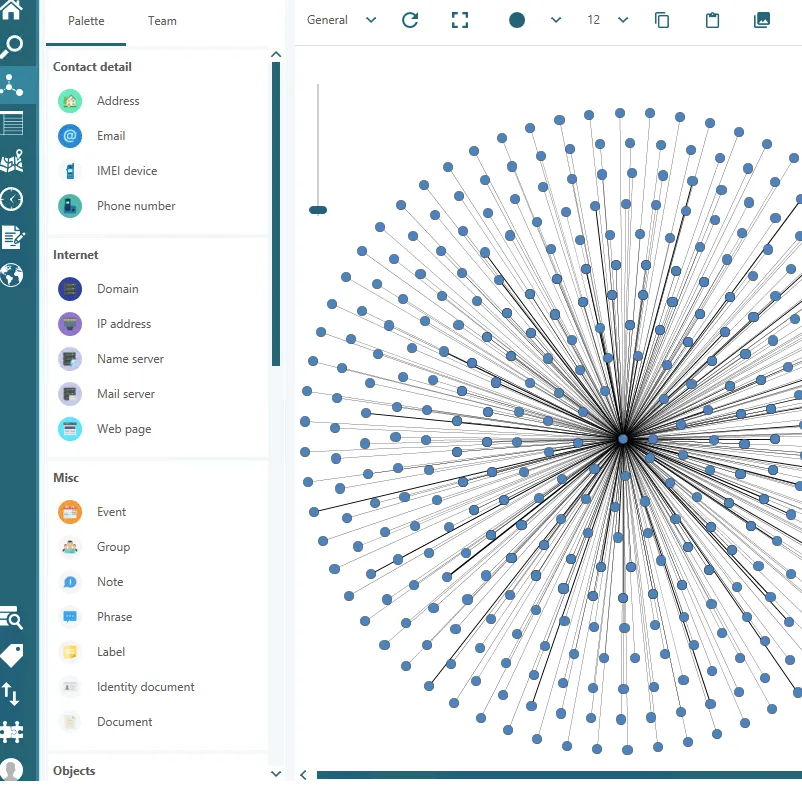This screenshot has width=802, height=802.
Task: Click the refresh graph icon
Action: coord(410,20)
